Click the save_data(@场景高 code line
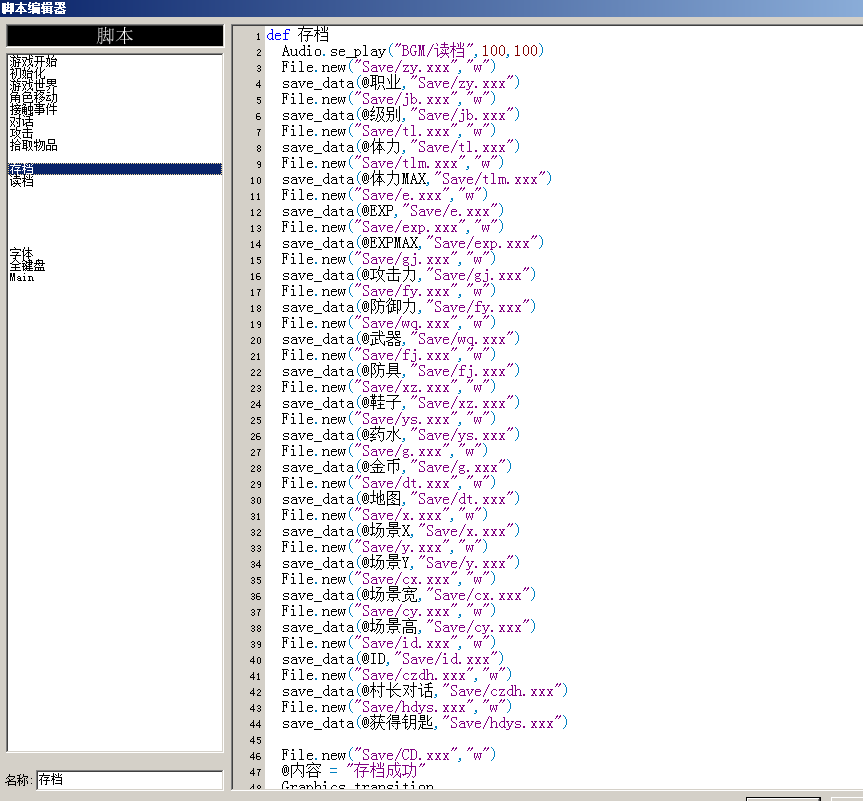Viewport: 863px width, 801px height. pos(408,626)
